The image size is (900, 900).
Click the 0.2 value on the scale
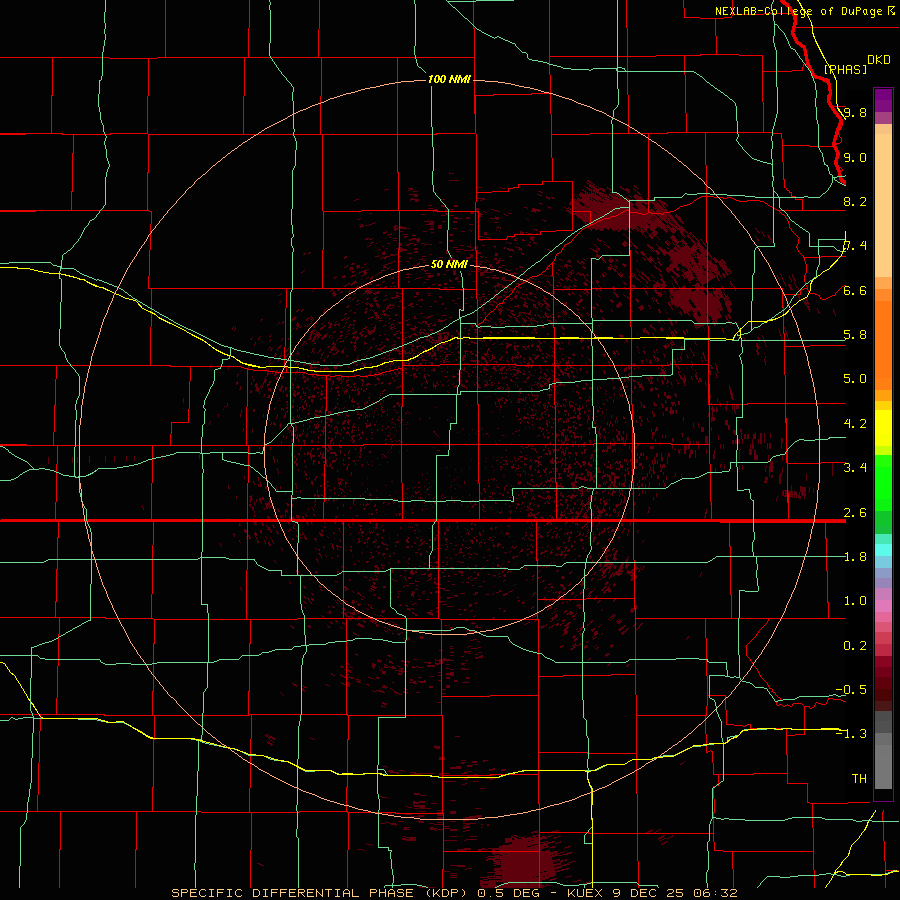coord(855,645)
